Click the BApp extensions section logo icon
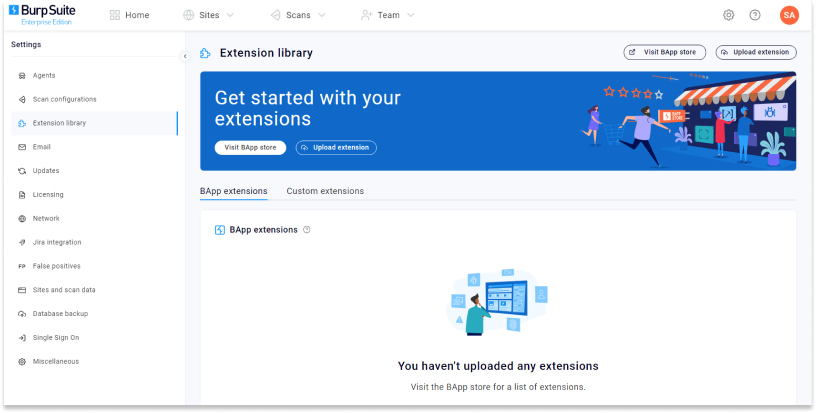Viewport: 816px width, 413px height. pos(220,230)
